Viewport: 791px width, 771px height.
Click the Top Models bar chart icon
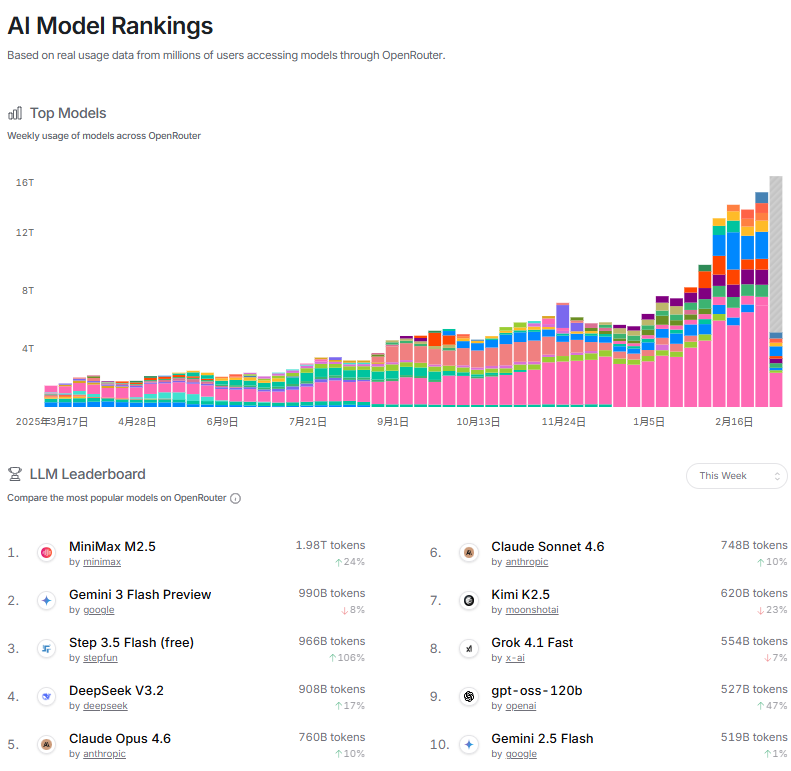[x=15, y=113]
